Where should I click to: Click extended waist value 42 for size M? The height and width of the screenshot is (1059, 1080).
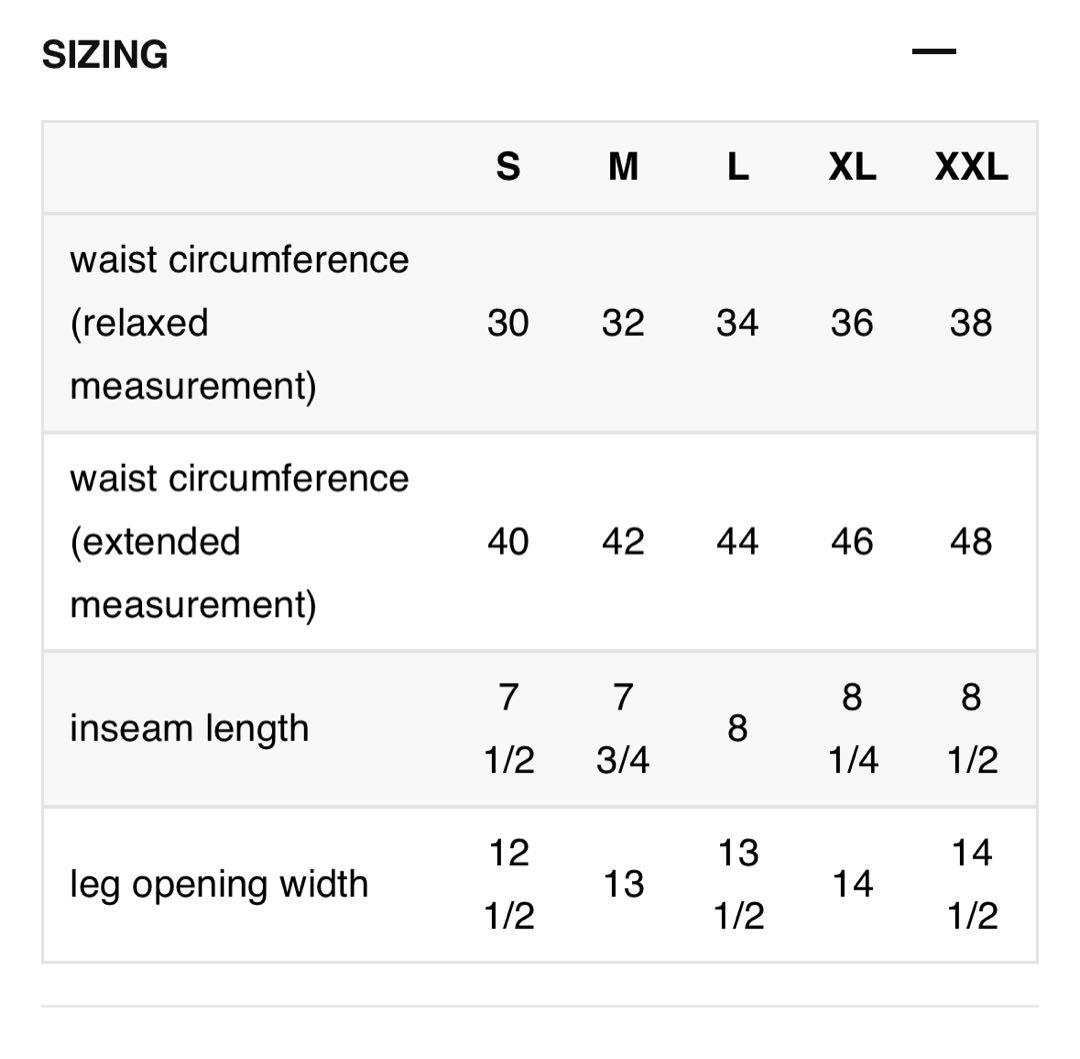click(x=623, y=541)
